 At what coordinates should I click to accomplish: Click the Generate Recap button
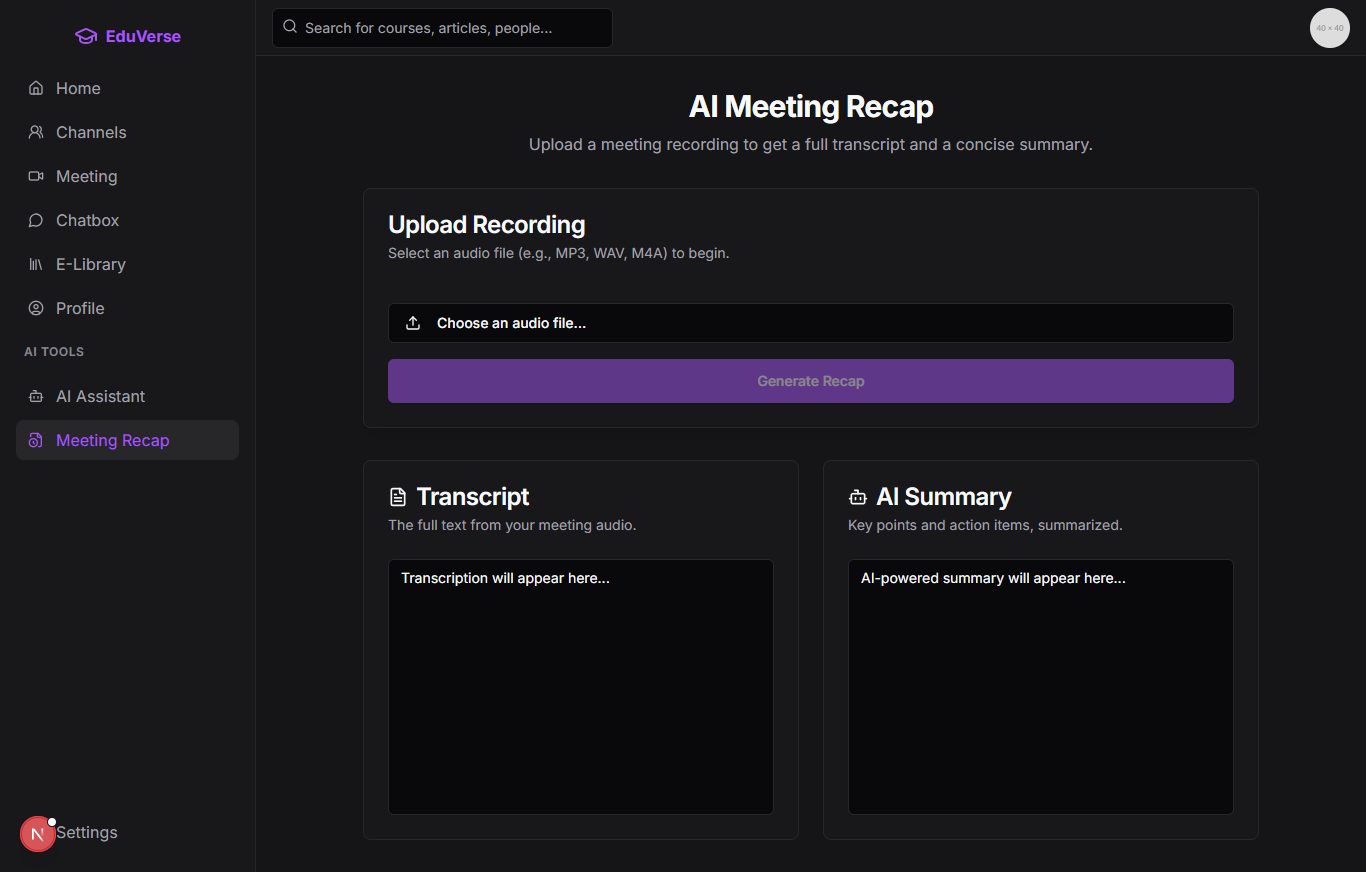[x=810, y=381]
